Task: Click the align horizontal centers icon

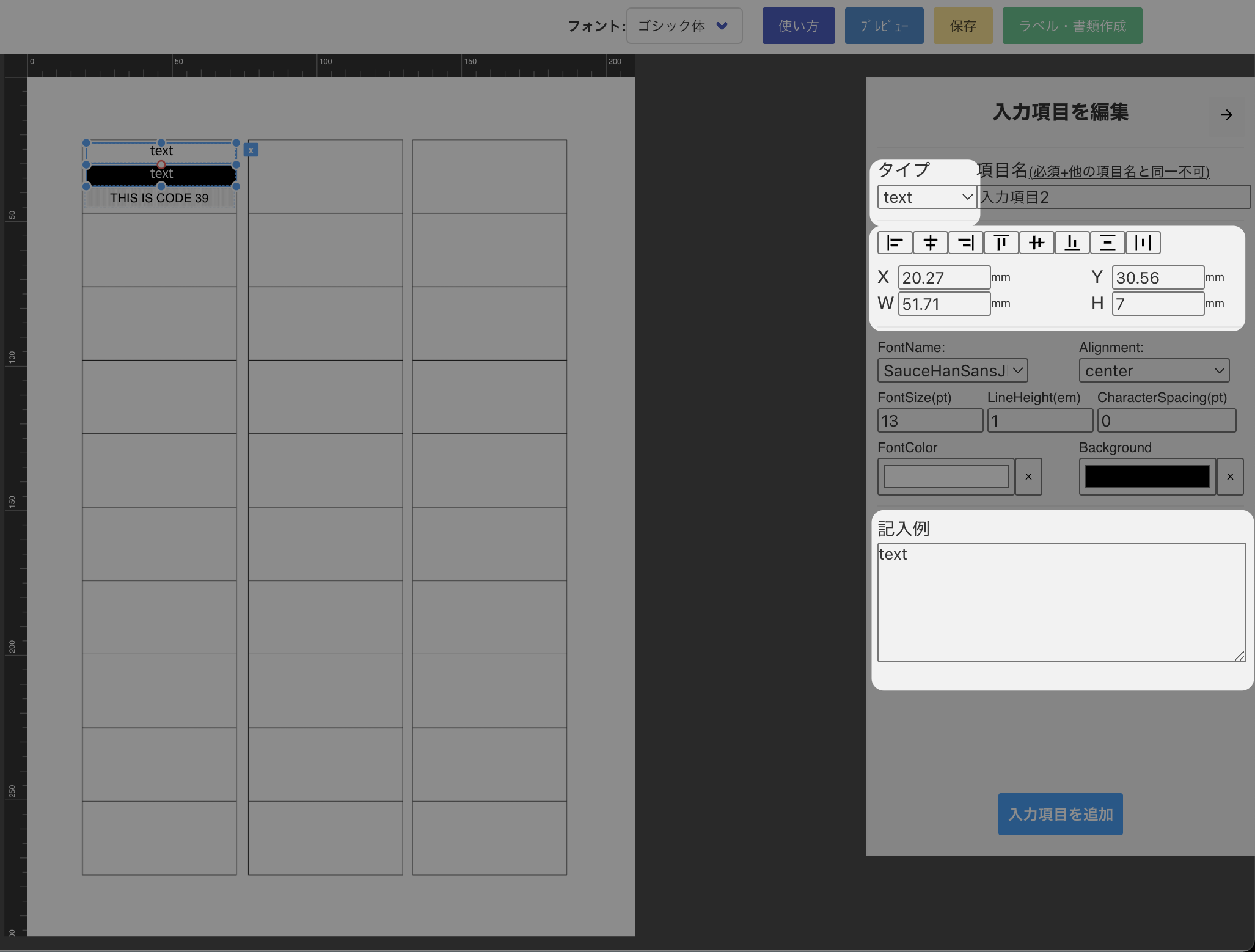Action: (931, 243)
